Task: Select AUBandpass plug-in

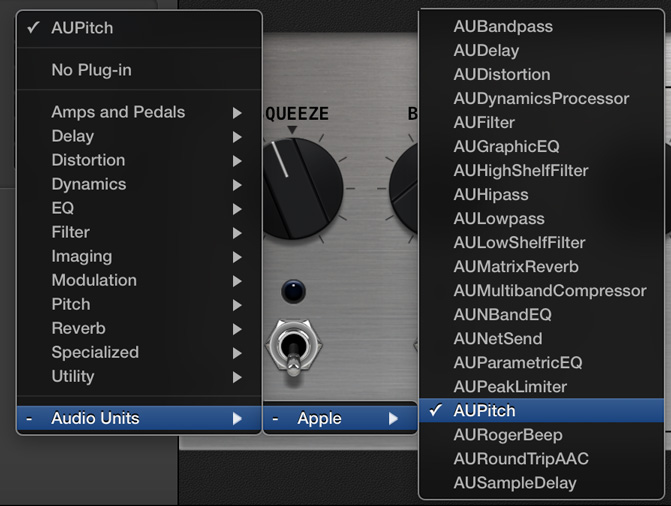Action: [x=541, y=27]
